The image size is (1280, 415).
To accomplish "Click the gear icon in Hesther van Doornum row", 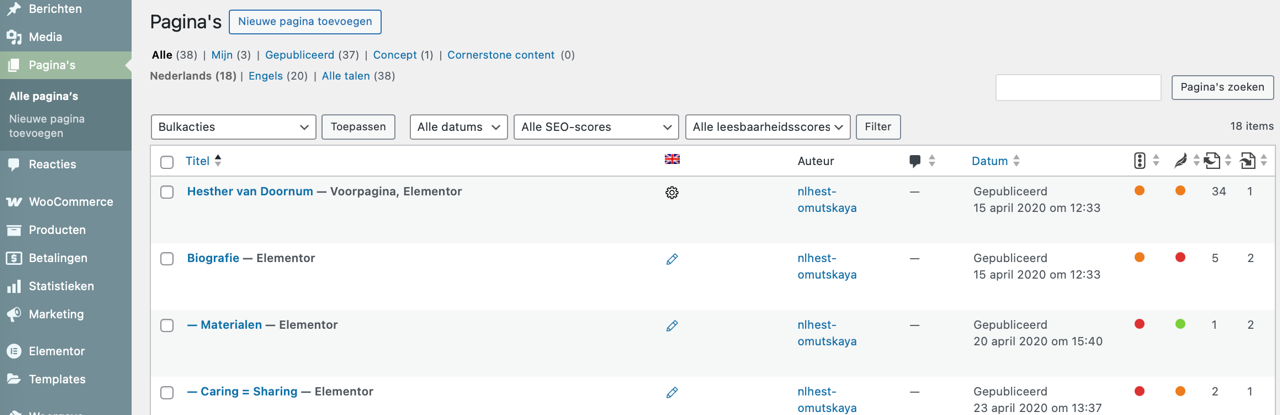I will pyautogui.click(x=672, y=192).
